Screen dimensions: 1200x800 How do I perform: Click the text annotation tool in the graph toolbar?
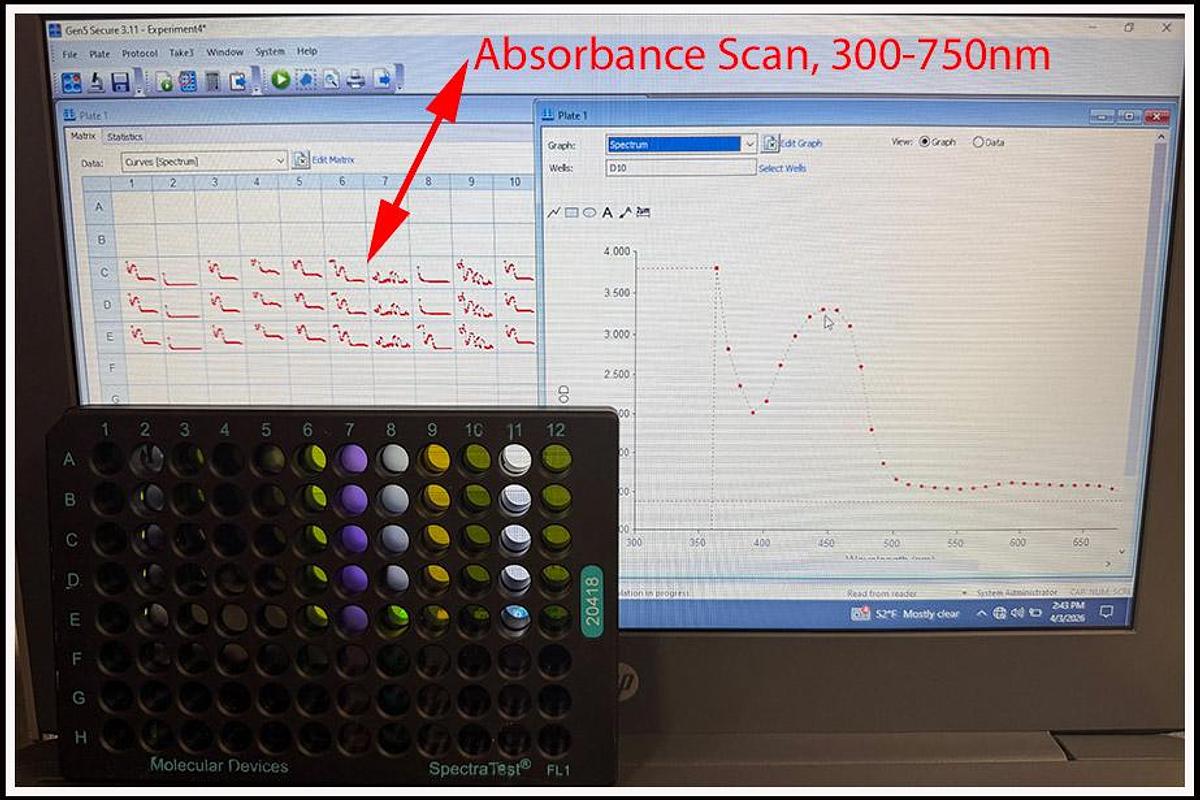pyautogui.click(x=606, y=211)
